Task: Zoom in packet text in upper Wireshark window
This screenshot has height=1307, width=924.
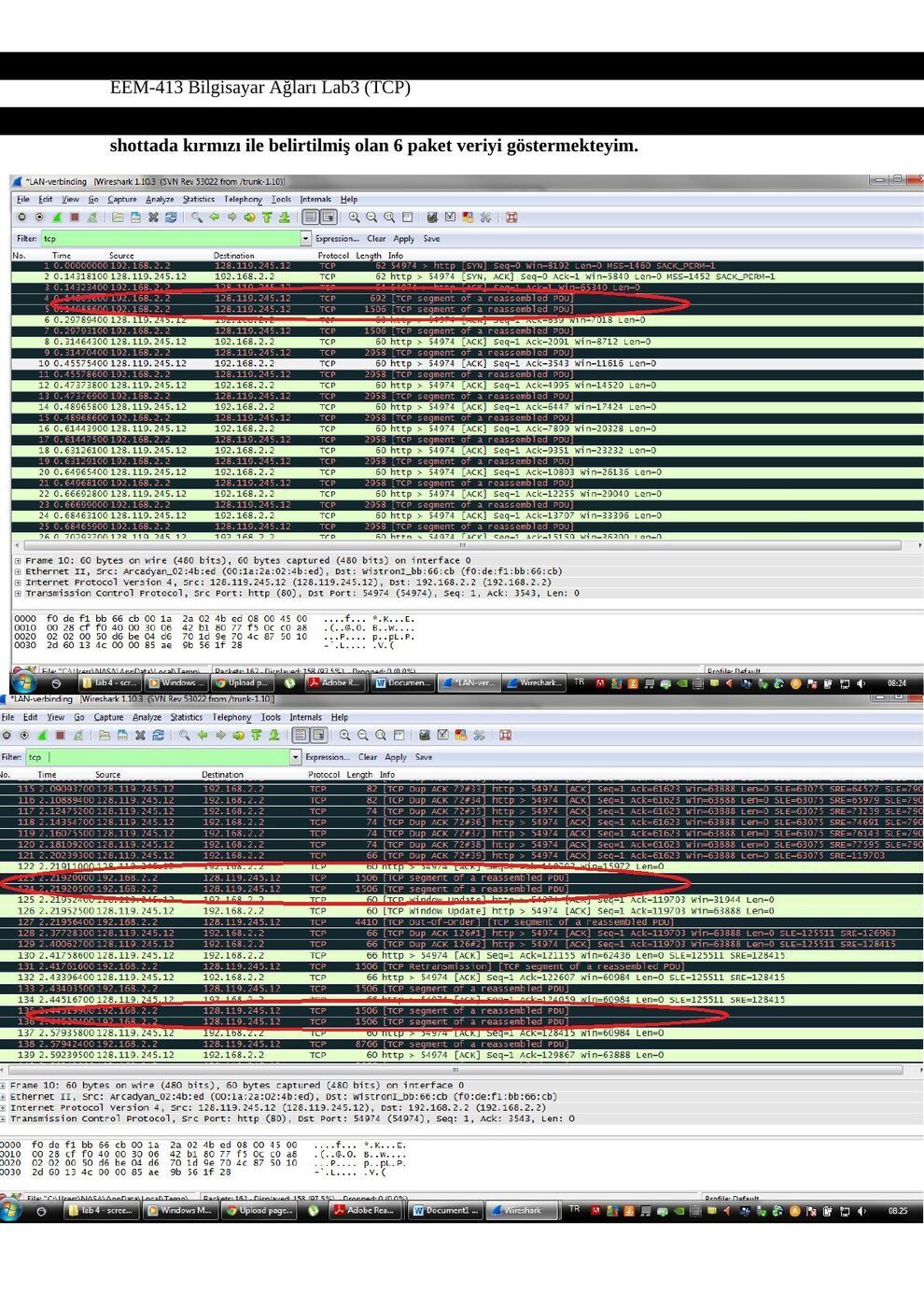Action: pos(355,218)
